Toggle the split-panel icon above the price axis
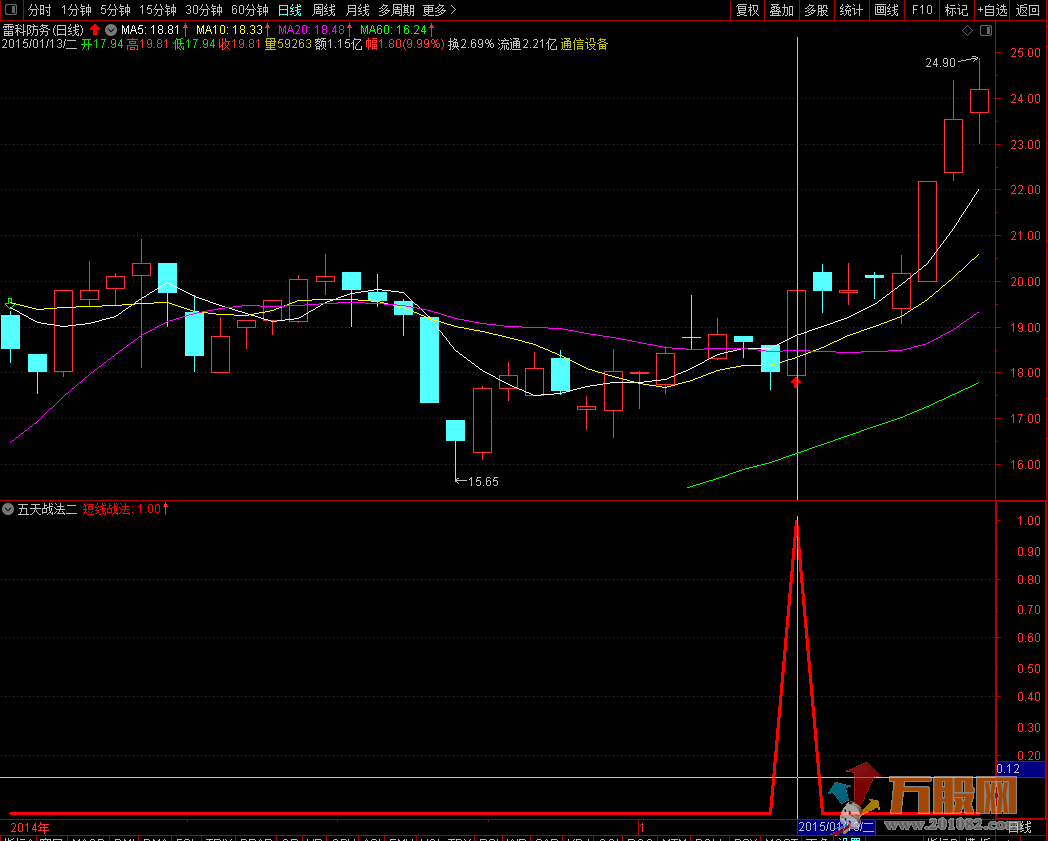Image resolution: width=1048 pixels, height=841 pixels. pos(986,31)
